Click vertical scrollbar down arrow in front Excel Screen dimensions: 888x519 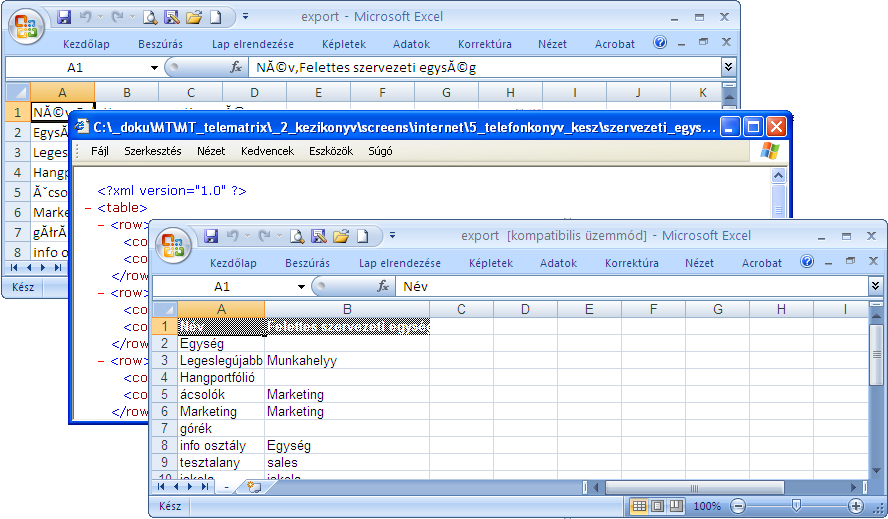pos(876,471)
